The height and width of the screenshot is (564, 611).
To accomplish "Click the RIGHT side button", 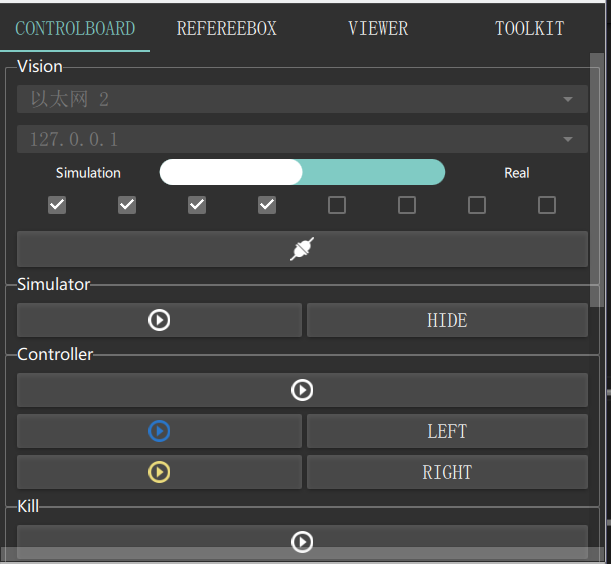I will click(447, 472).
